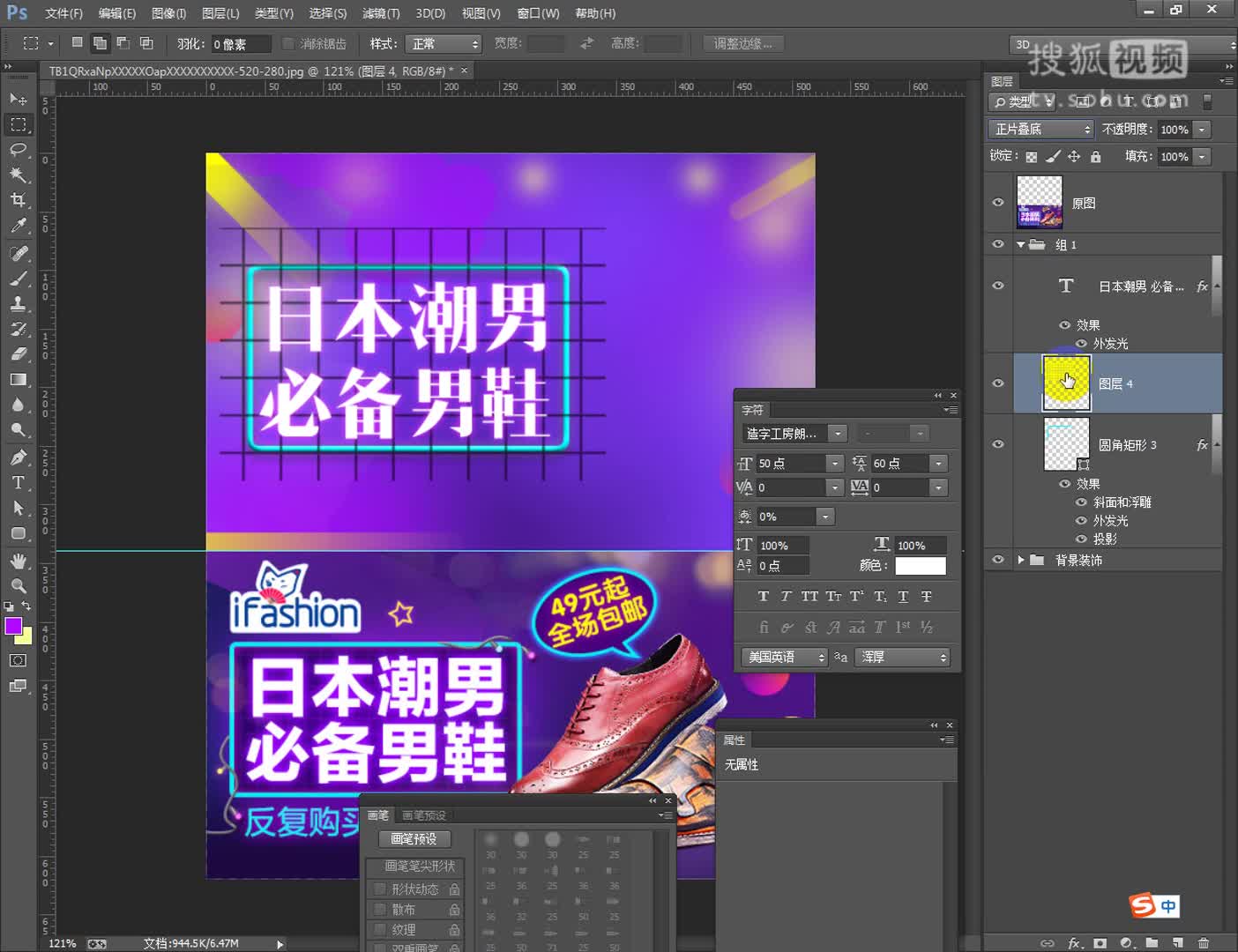Toggle 斜面和浮雕 effect visibility
Image resolution: width=1238 pixels, height=952 pixels.
1081,502
